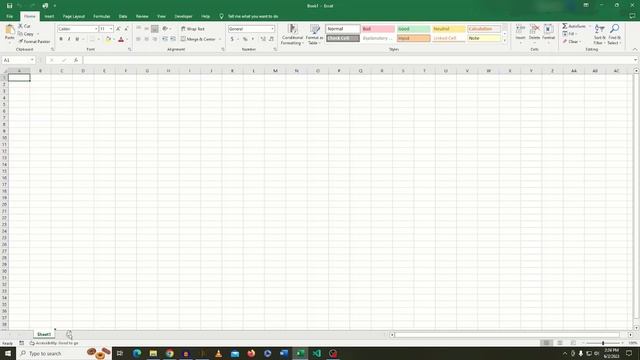Click the Delete cells icon
The image size is (640, 360).
pos(534,29)
